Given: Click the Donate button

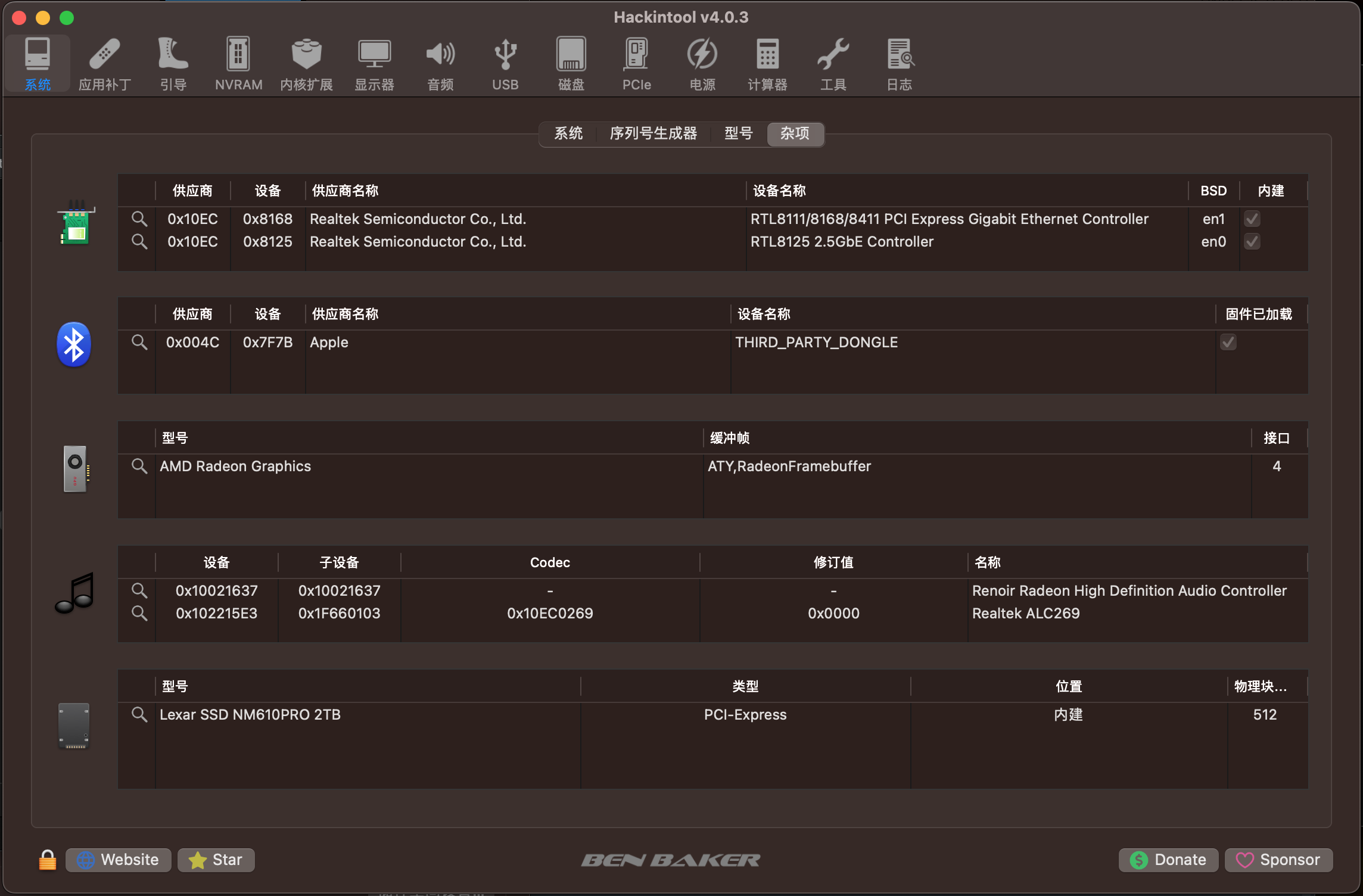Looking at the screenshot, I should 1168,860.
